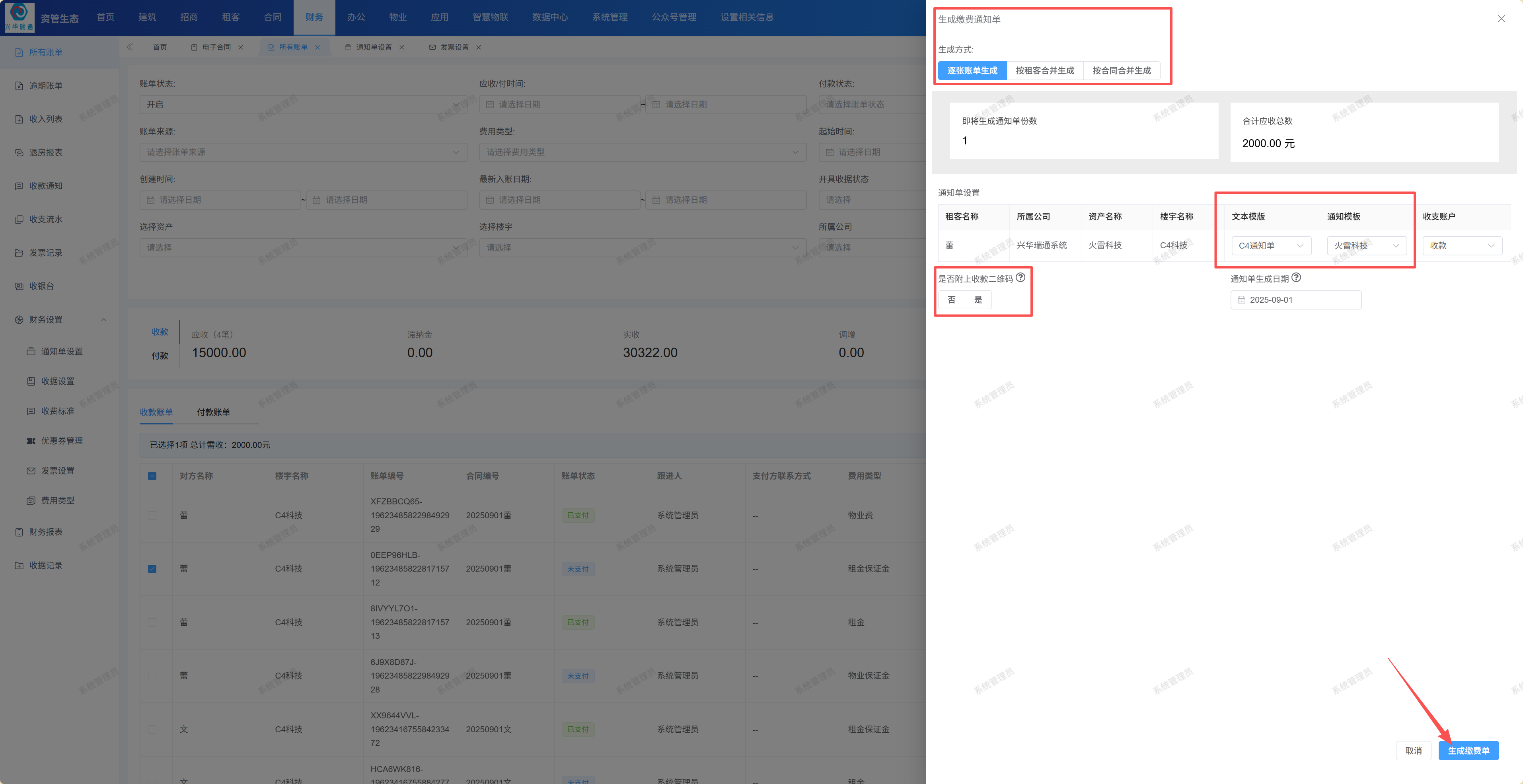
Task: Switch to the 通知单设置 page tab
Action: pyautogui.click(x=373, y=47)
